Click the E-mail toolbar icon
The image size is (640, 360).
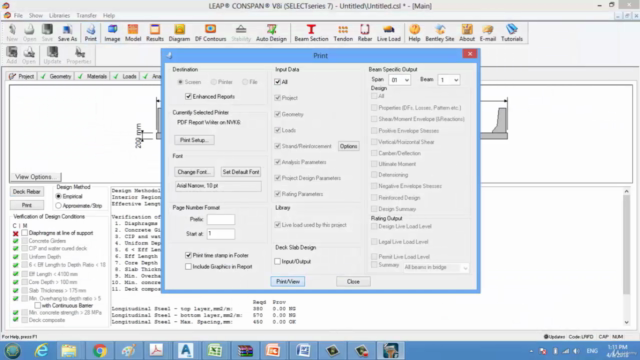(x=487, y=33)
